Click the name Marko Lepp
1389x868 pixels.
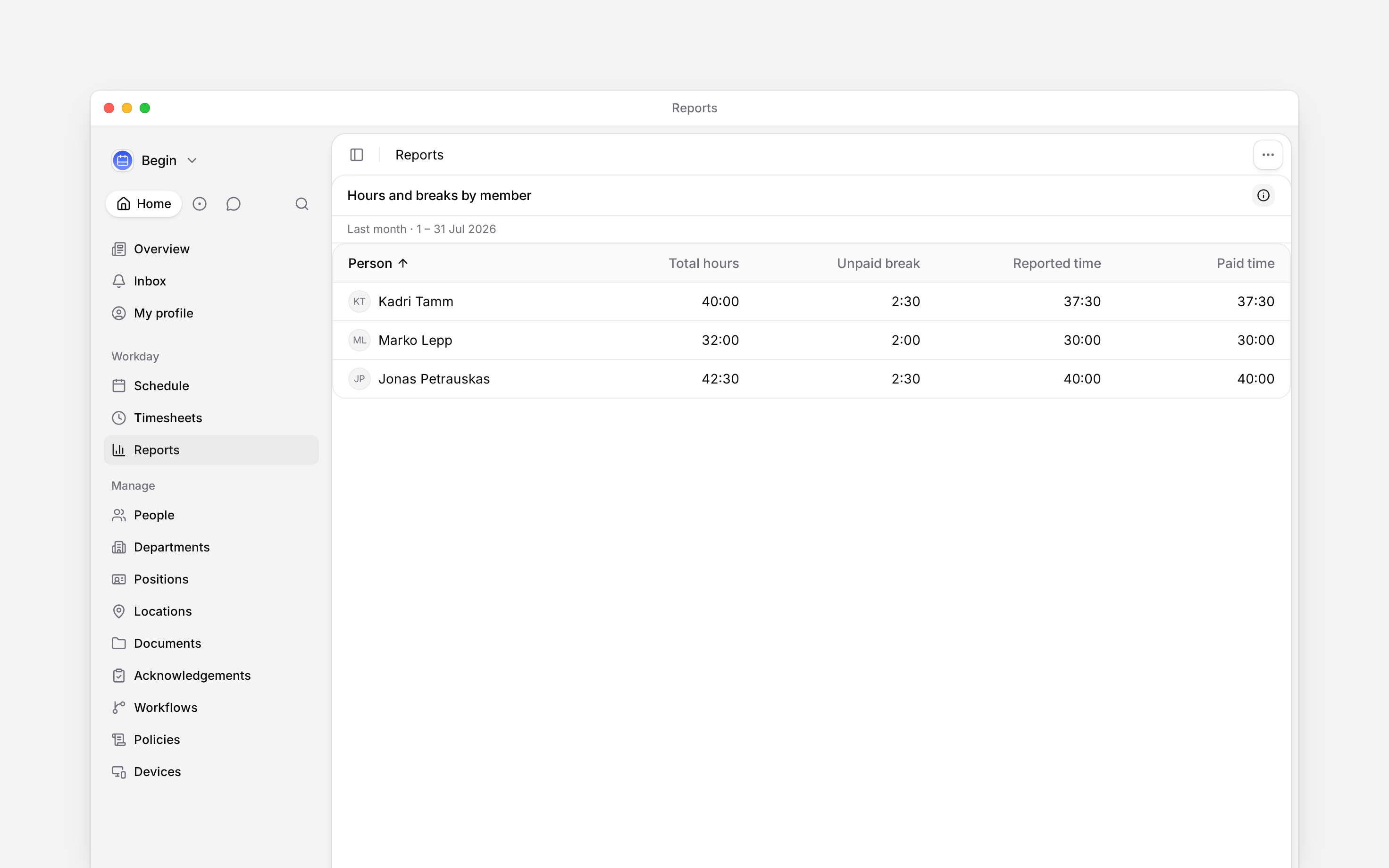[415, 341]
